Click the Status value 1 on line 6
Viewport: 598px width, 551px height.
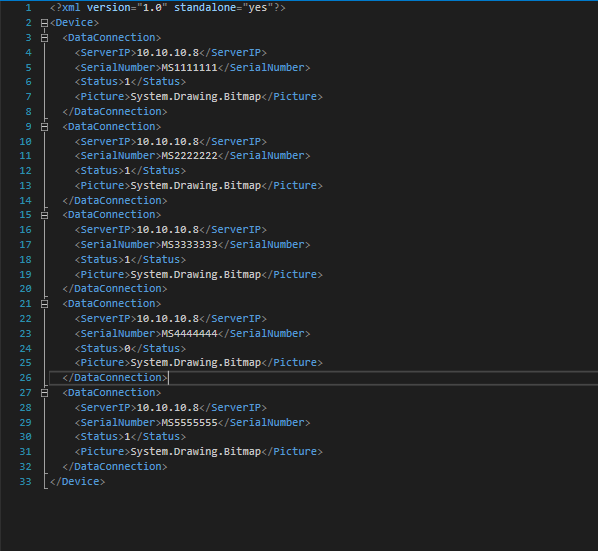(127, 82)
